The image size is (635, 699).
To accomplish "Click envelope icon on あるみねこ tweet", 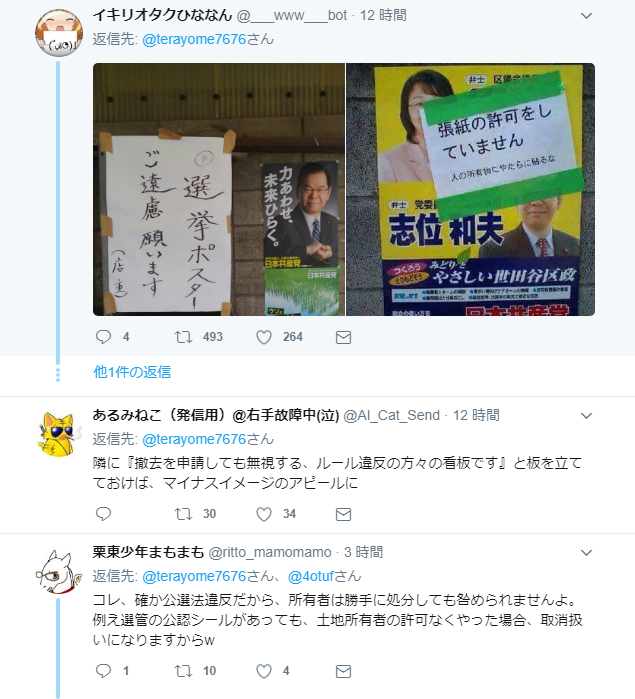I will click(343, 514).
